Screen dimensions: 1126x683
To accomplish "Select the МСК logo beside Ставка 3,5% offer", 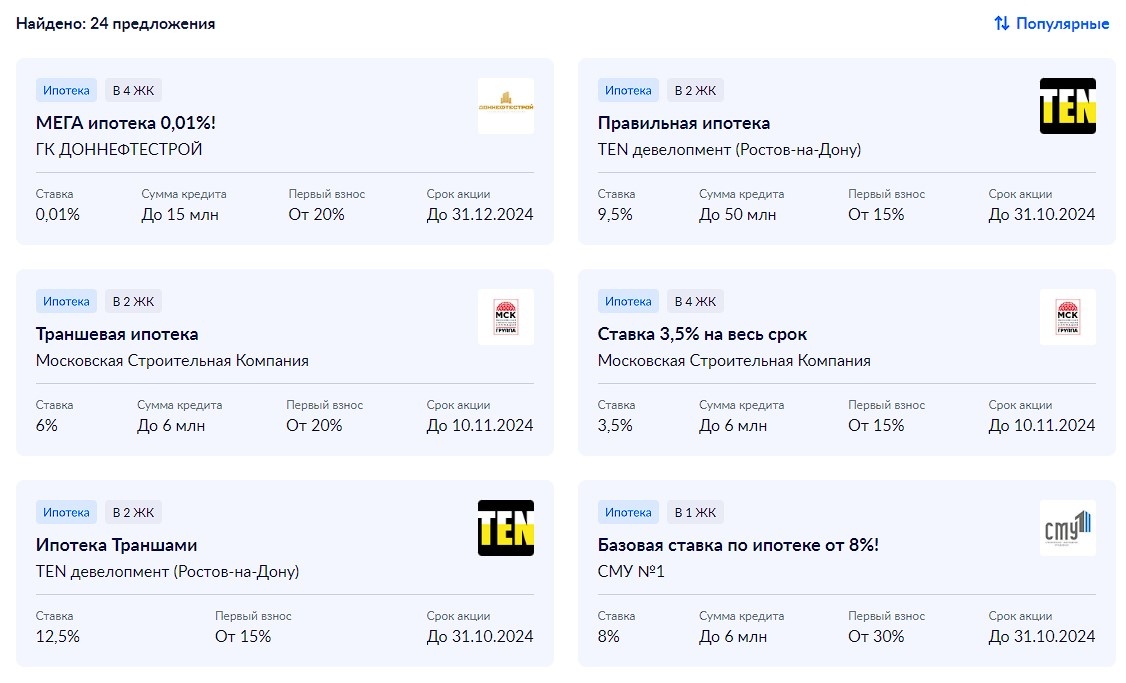I will tap(1068, 317).
